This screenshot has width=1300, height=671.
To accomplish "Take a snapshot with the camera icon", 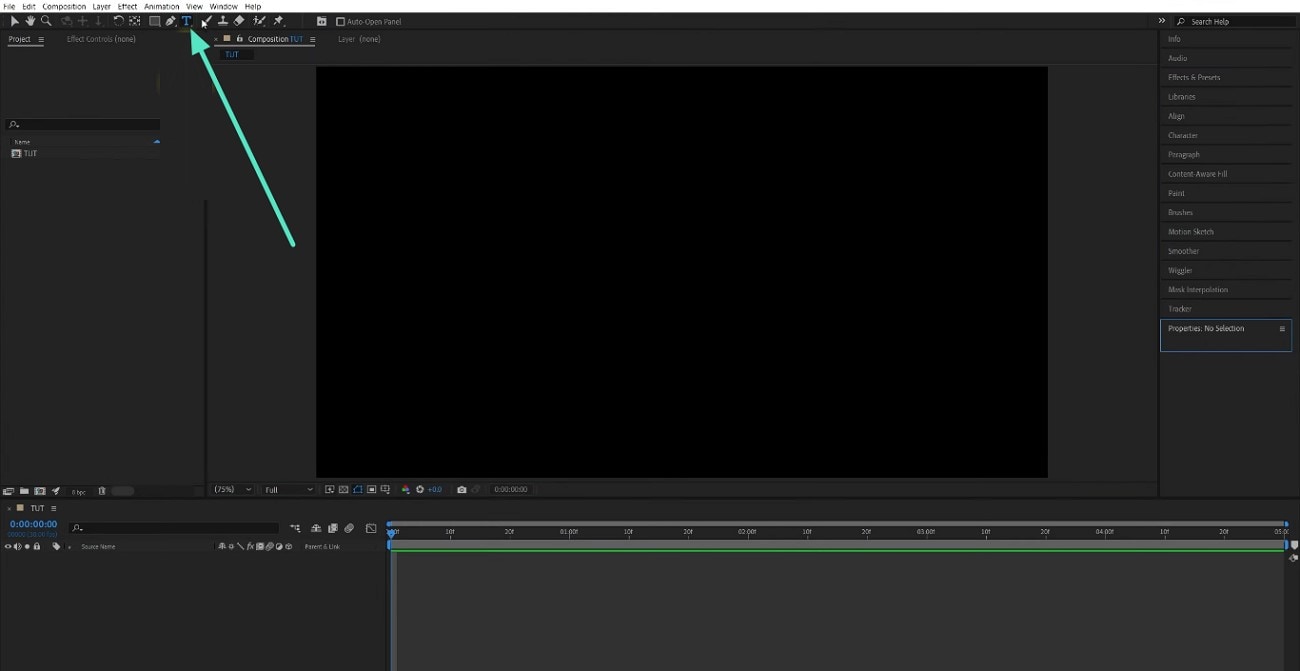I will 462,489.
